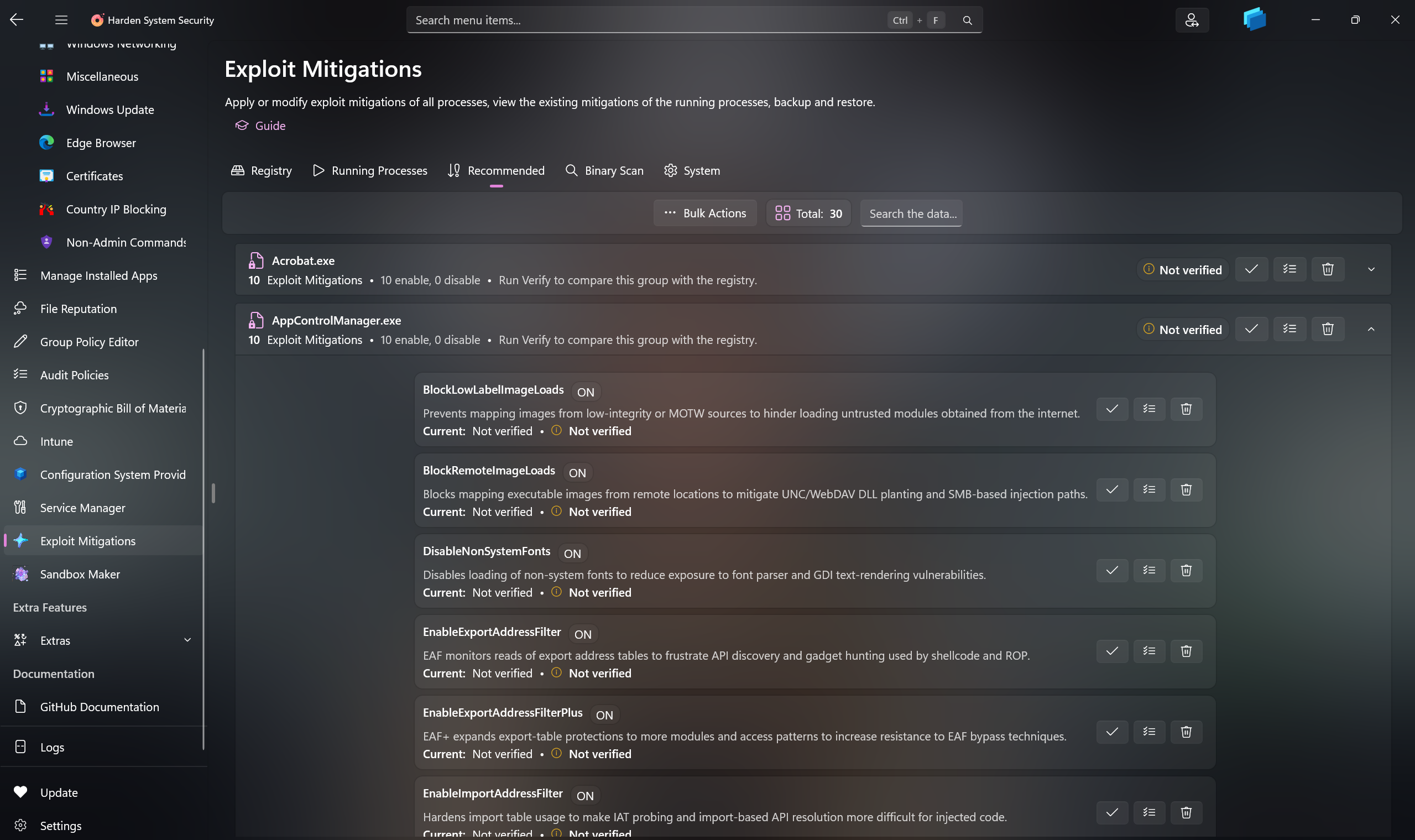Verify Acrobat.exe group with checklist icon

(1289, 269)
